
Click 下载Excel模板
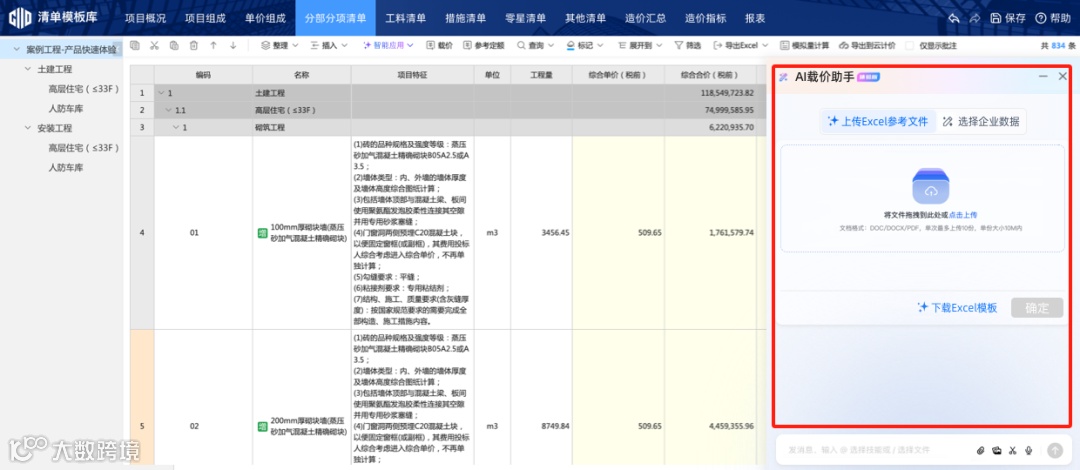click(957, 308)
